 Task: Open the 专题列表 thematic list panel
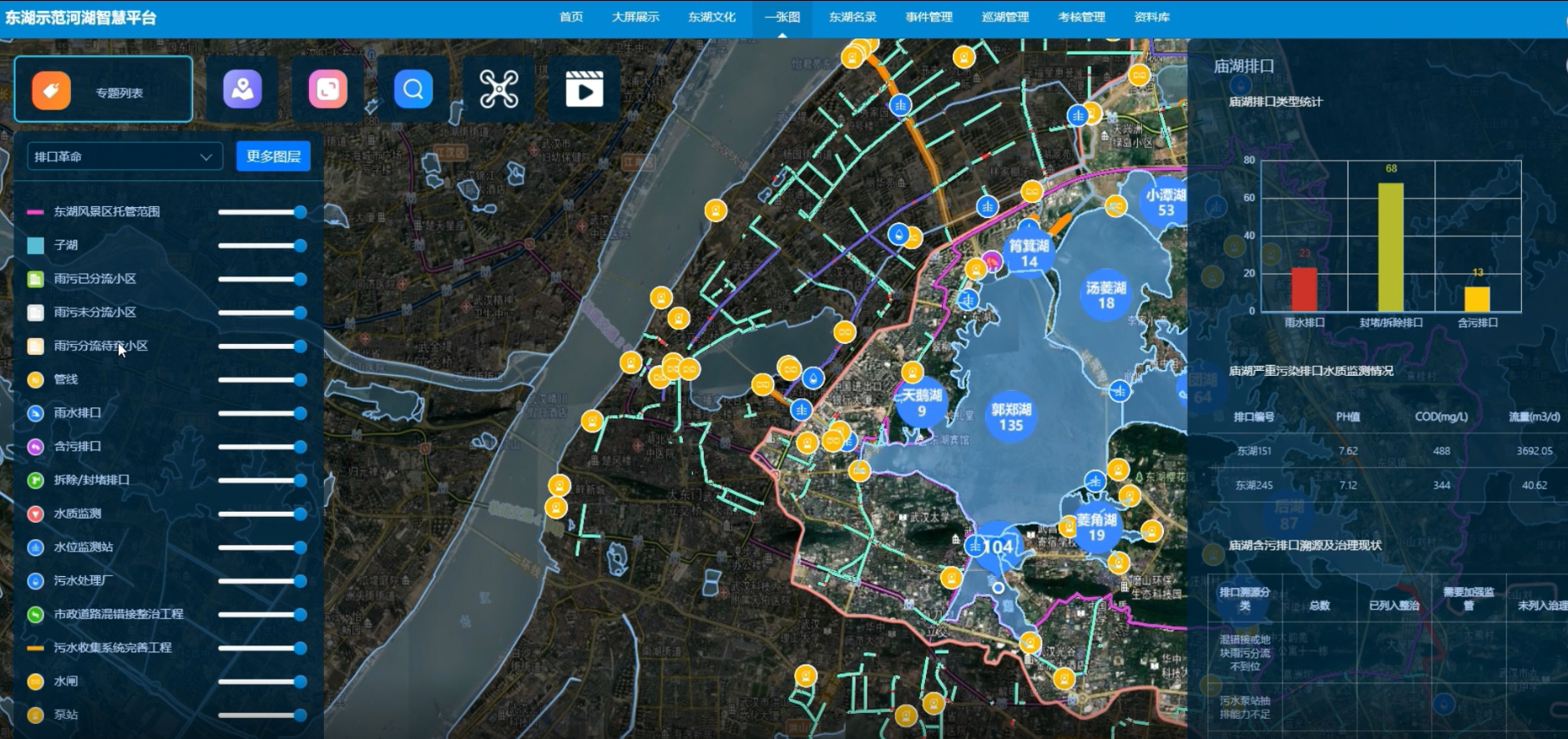[x=104, y=90]
